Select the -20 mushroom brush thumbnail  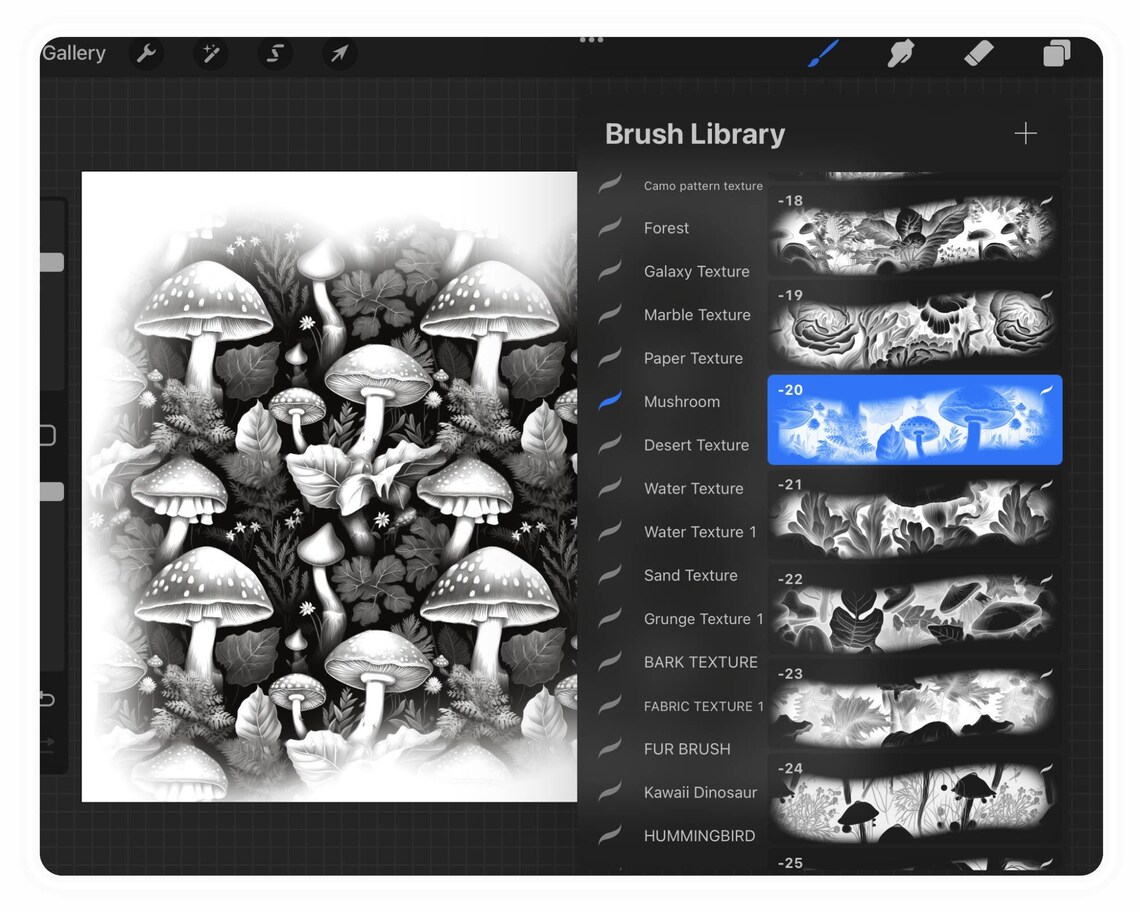pos(913,419)
